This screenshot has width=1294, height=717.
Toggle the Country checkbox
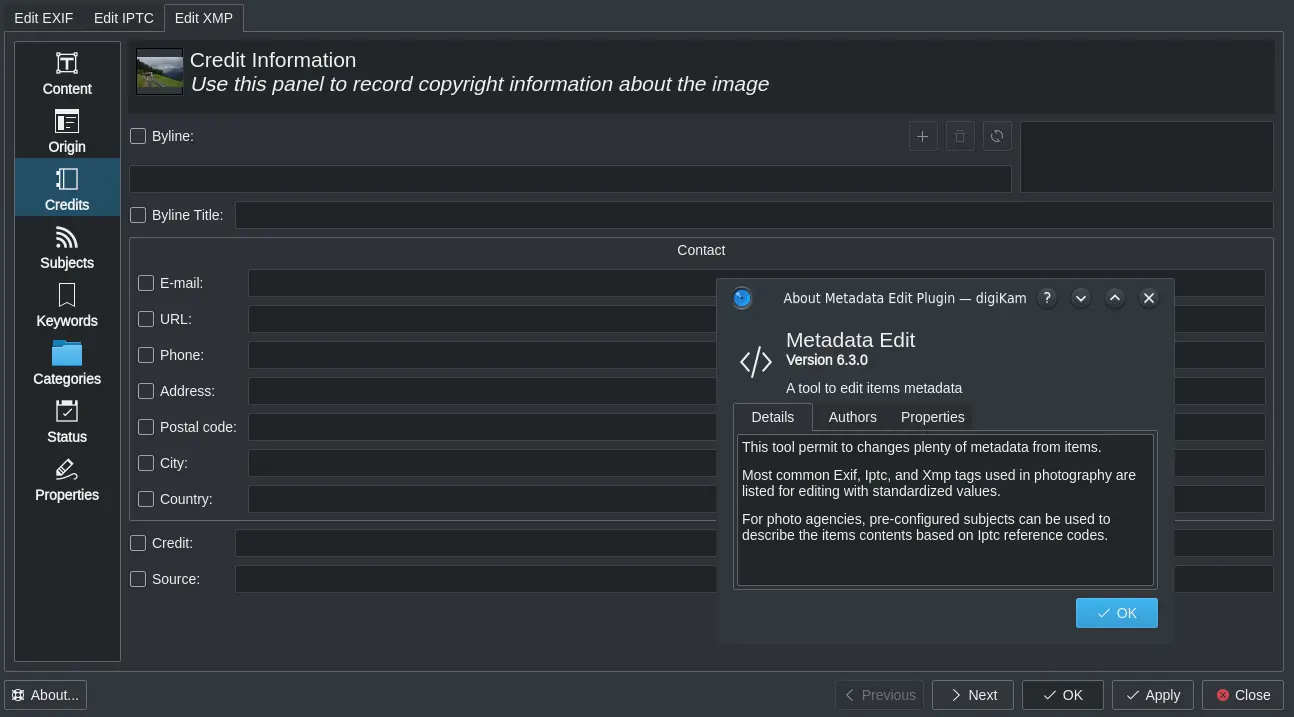click(x=145, y=499)
